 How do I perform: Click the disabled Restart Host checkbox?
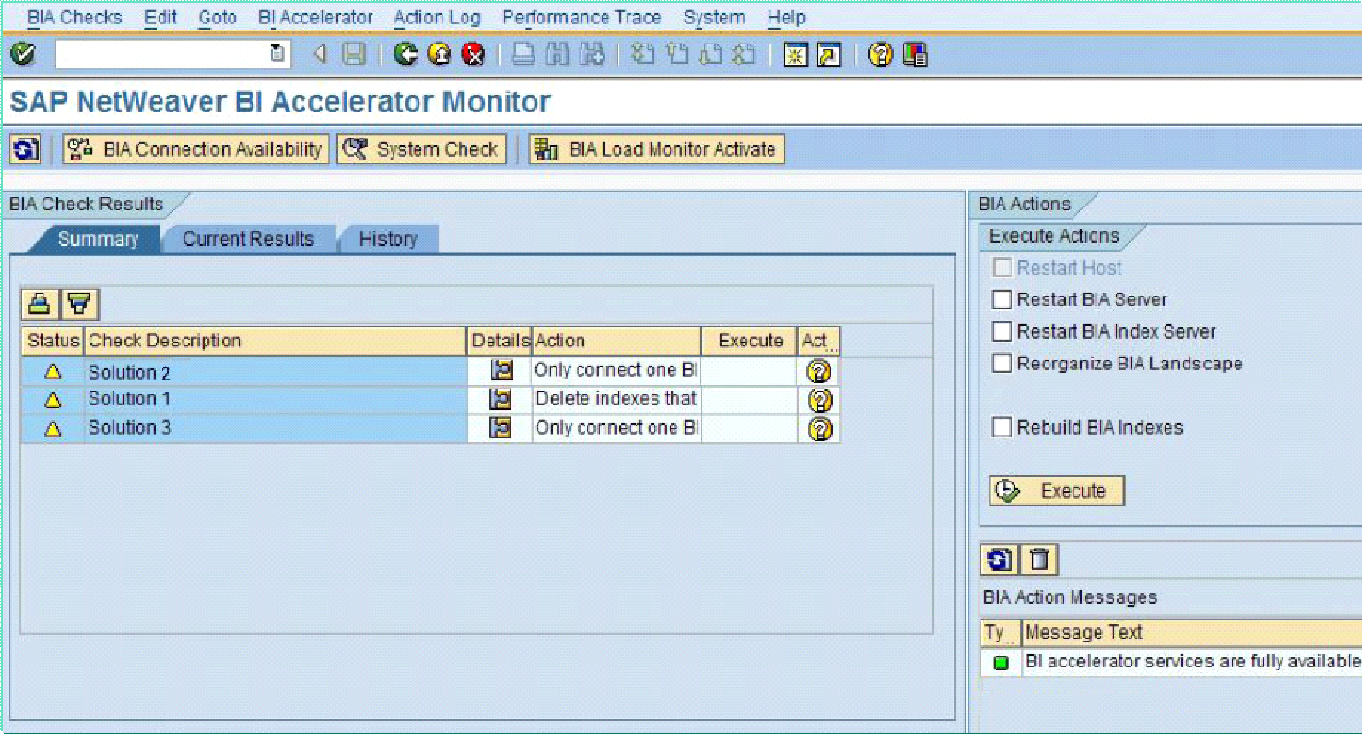point(1002,268)
